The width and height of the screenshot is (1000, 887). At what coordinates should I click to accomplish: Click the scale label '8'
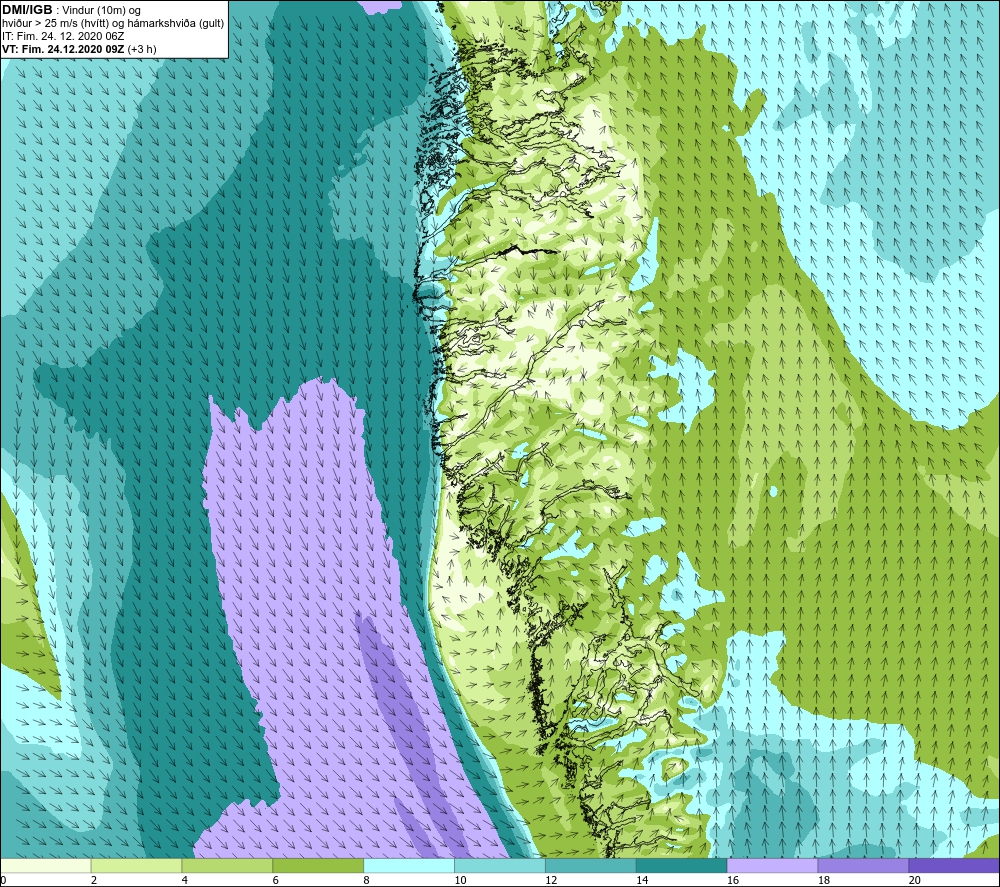click(367, 880)
